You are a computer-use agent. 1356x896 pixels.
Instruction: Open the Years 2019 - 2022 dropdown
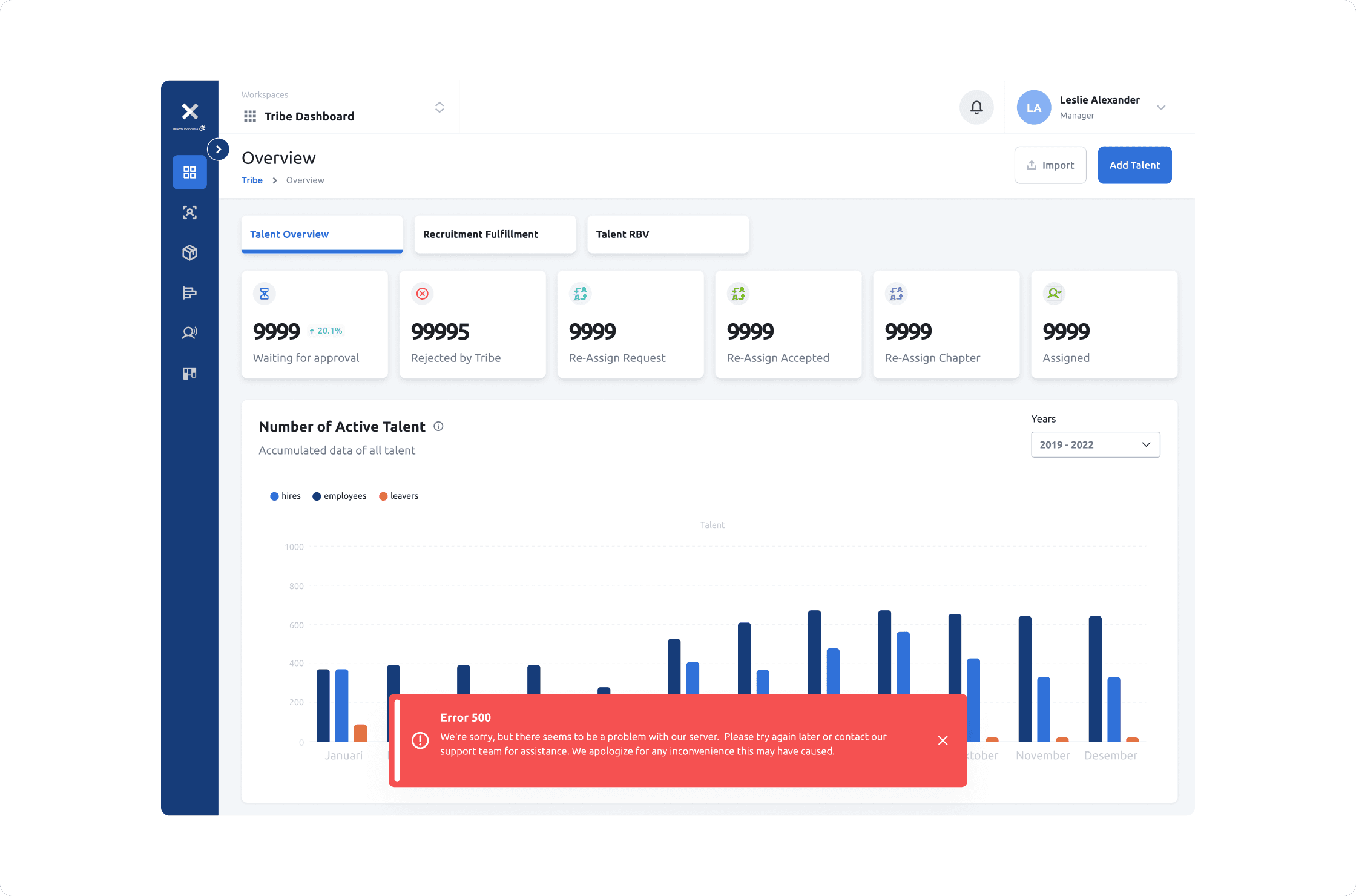tap(1095, 445)
